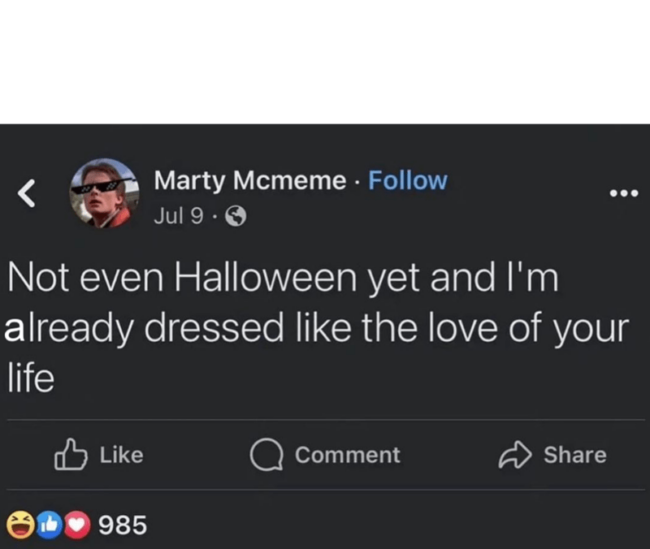Screen dimensions: 650x549
Task: Click the thumbs-up Like icon
Action: tap(69, 455)
